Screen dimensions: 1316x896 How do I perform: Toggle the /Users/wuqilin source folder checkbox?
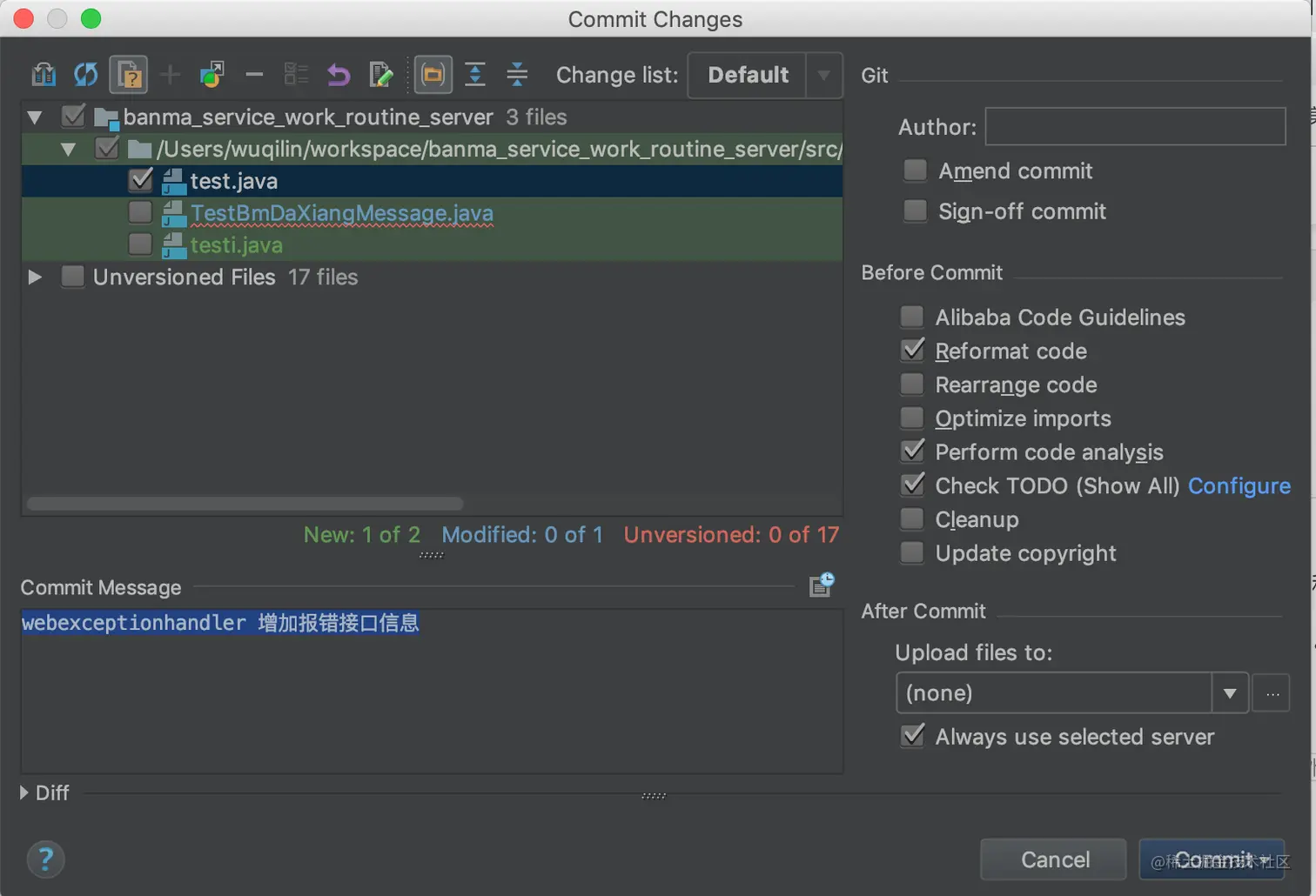coord(107,149)
